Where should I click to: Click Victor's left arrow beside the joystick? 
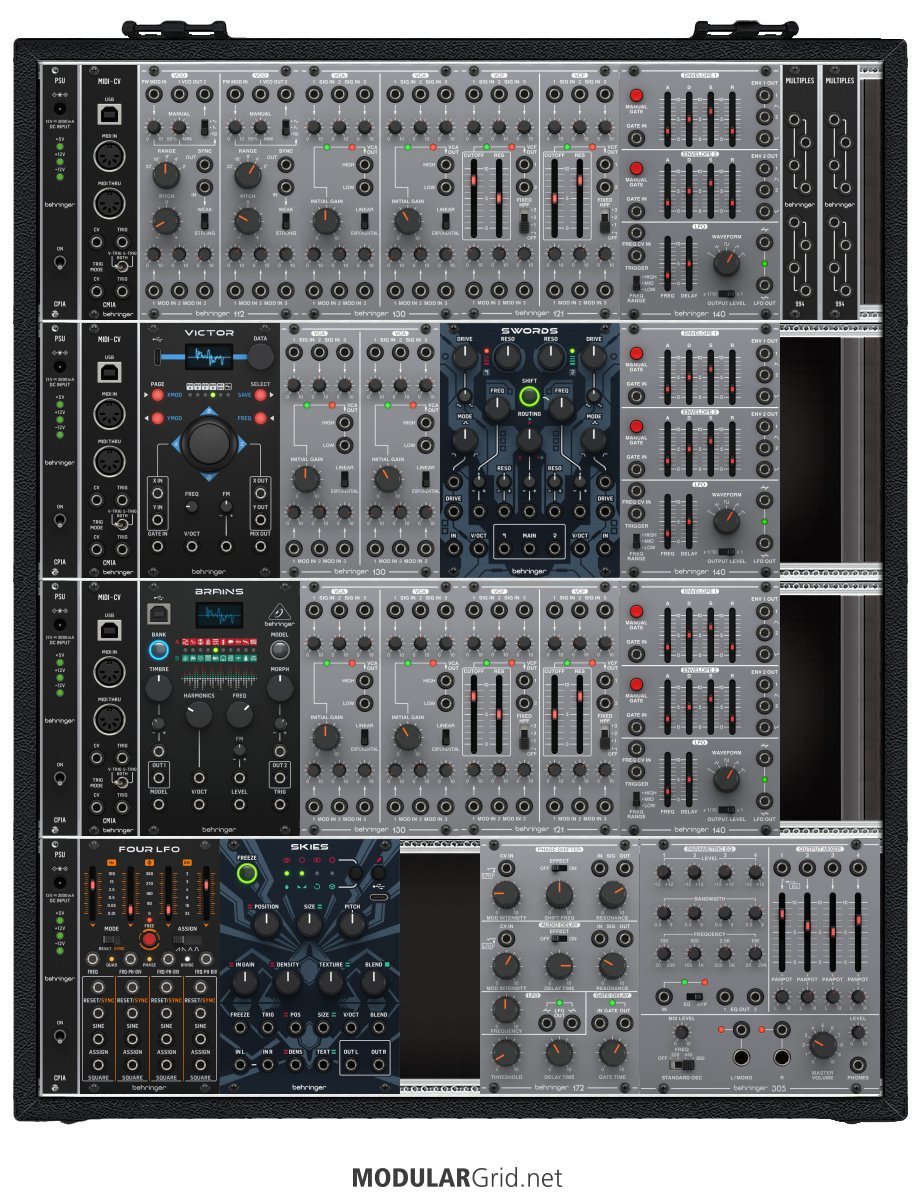pyautogui.click(x=177, y=443)
